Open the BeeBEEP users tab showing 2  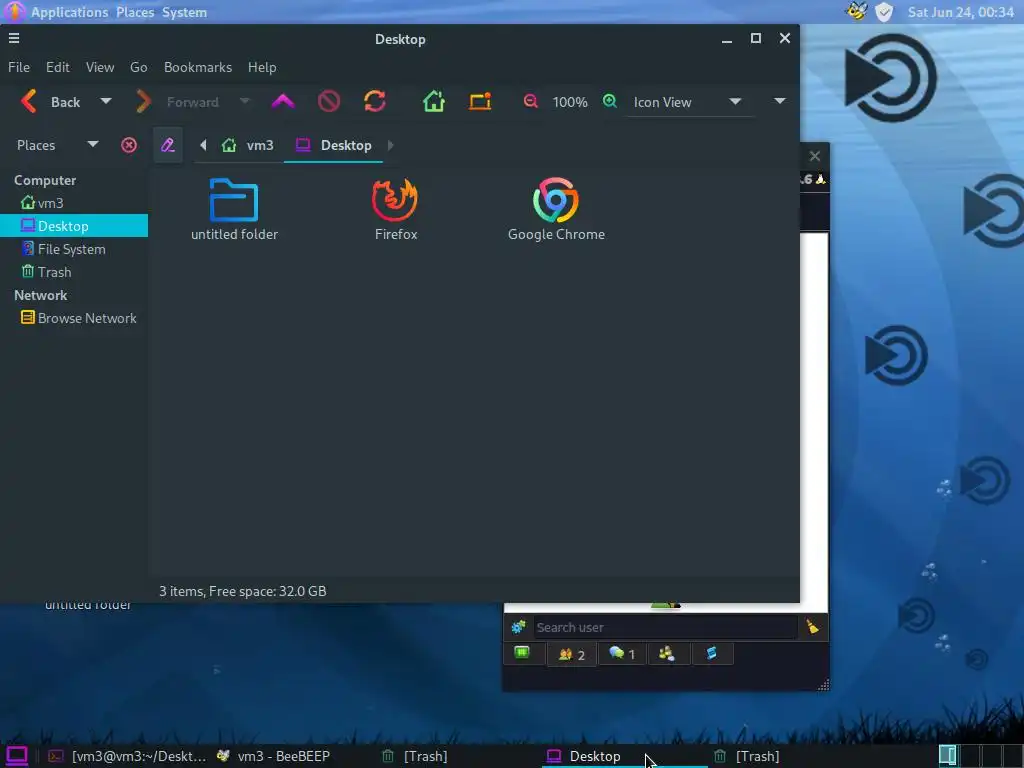[x=572, y=654]
